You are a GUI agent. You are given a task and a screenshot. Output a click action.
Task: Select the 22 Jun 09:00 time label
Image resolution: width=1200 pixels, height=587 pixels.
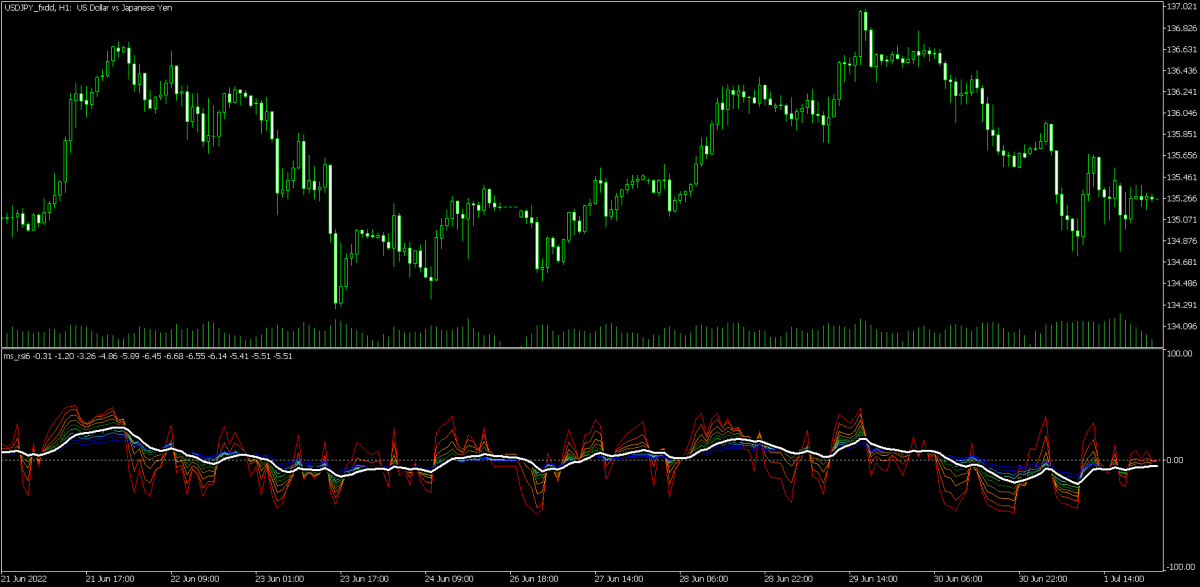pyautogui.click(x=194, y=579)
